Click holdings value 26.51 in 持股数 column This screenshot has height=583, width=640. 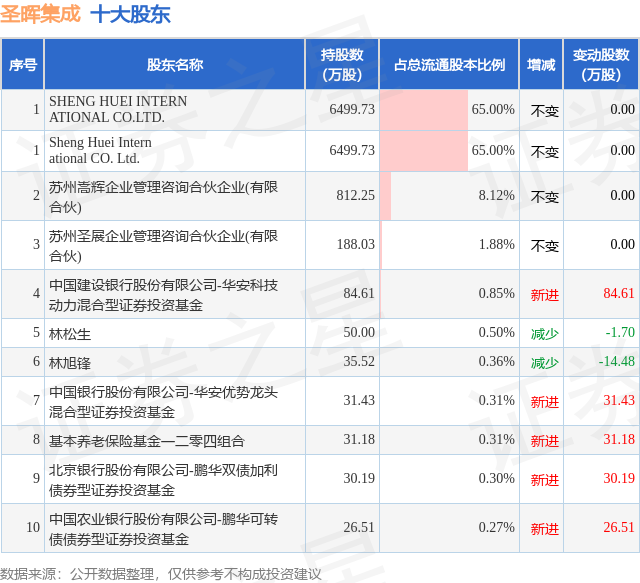358,527
